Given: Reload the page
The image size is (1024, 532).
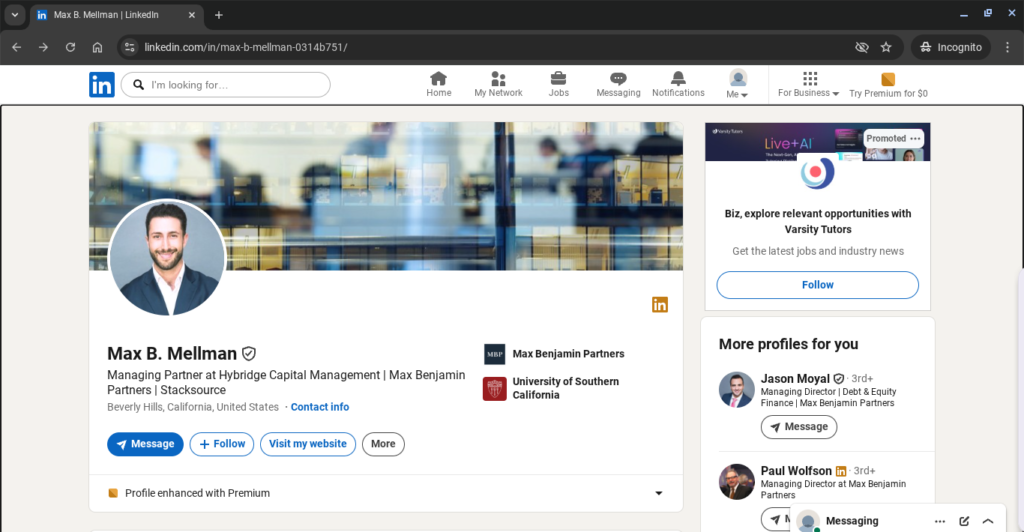Looking at the screenshot, I should click(71, 47).
